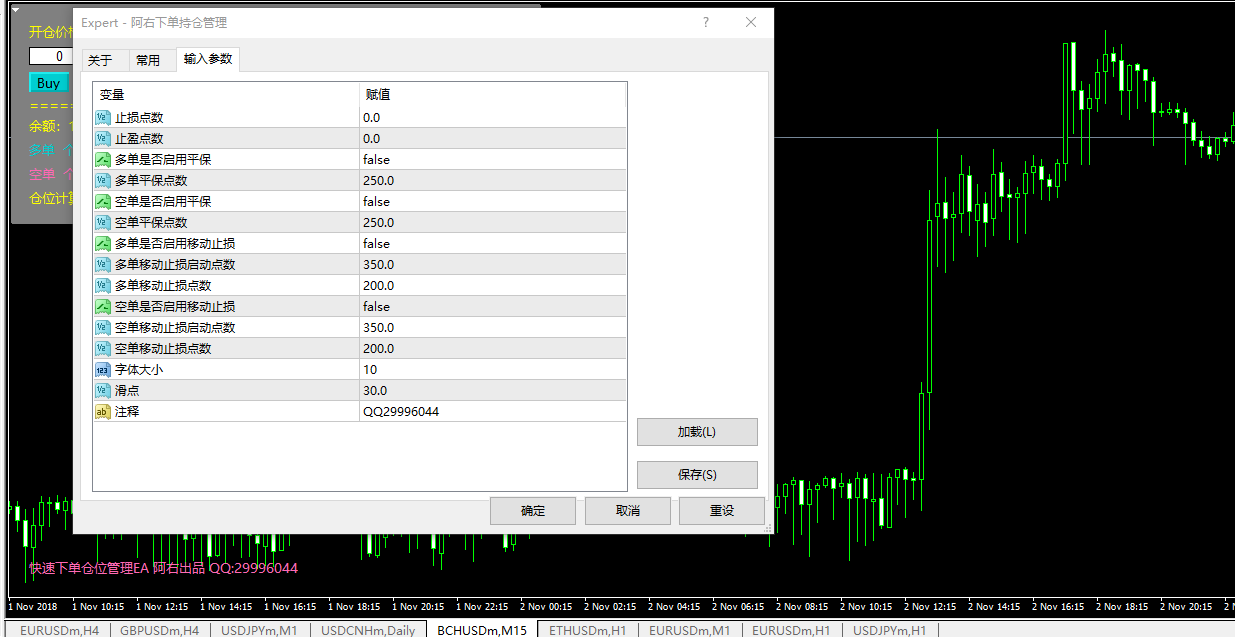The width and height of the screenshot is (1235, 637).
Task: Click the 加载(L) button
Action: point(696,432)
